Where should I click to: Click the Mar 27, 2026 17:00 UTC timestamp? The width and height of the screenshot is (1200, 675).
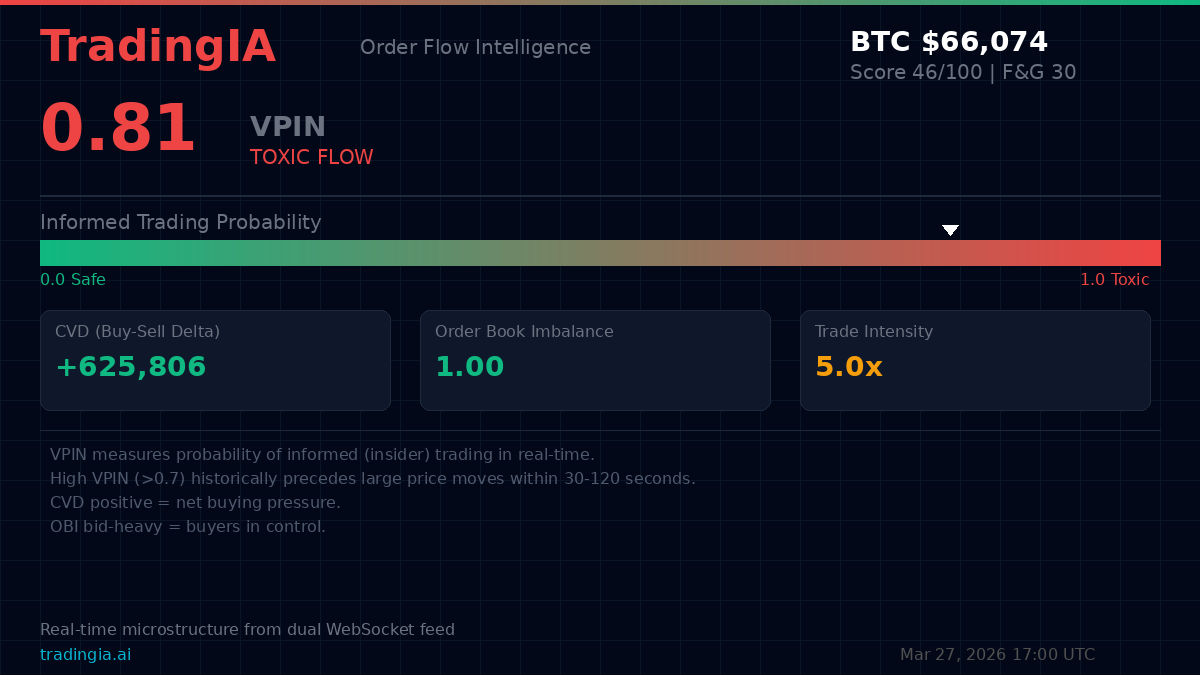coord(997,655)
